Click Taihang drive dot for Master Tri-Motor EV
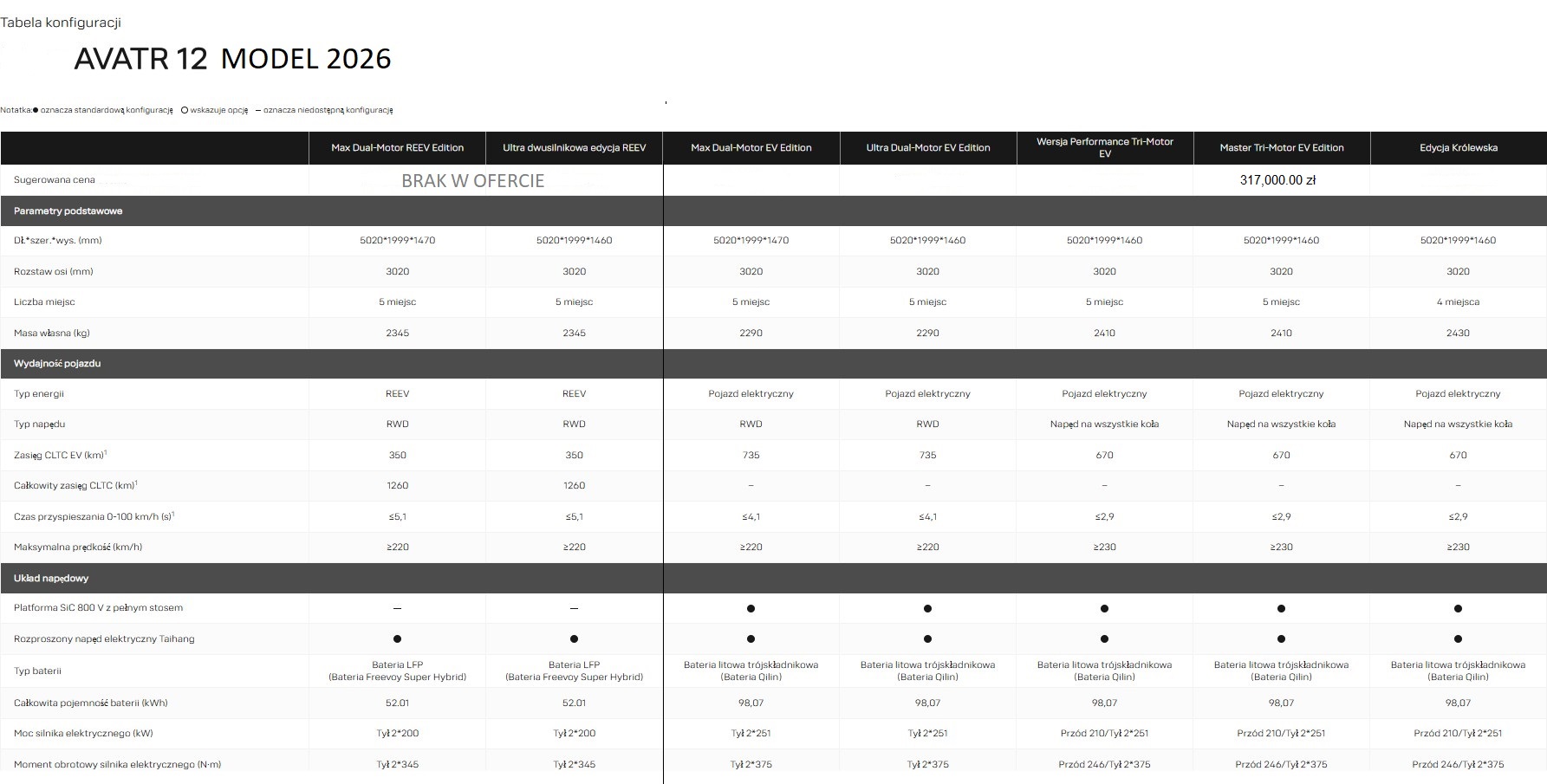Viewport: 1547px width, 784px height. (1281, 639)
